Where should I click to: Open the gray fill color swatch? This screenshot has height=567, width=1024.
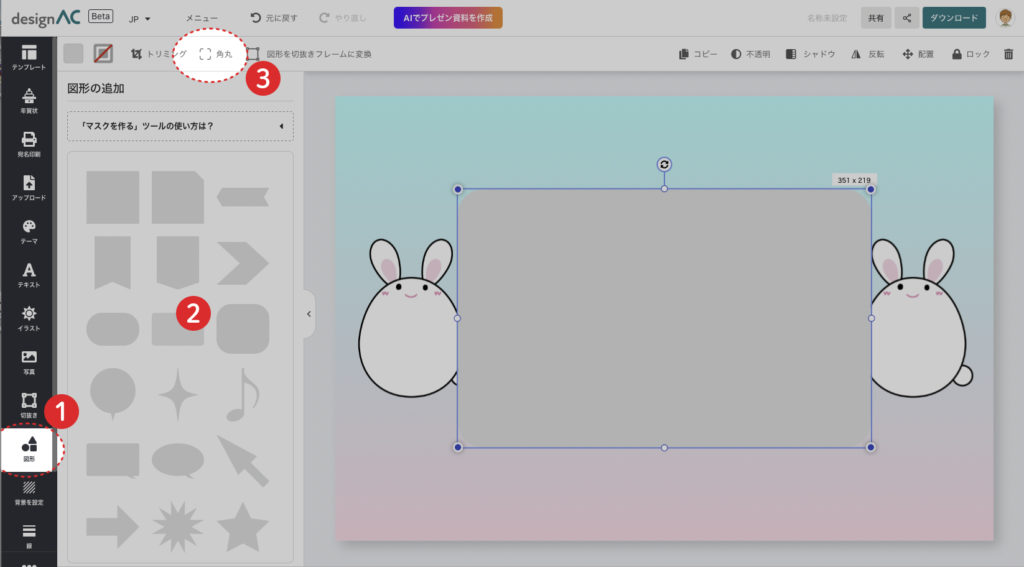pos(73,54)
